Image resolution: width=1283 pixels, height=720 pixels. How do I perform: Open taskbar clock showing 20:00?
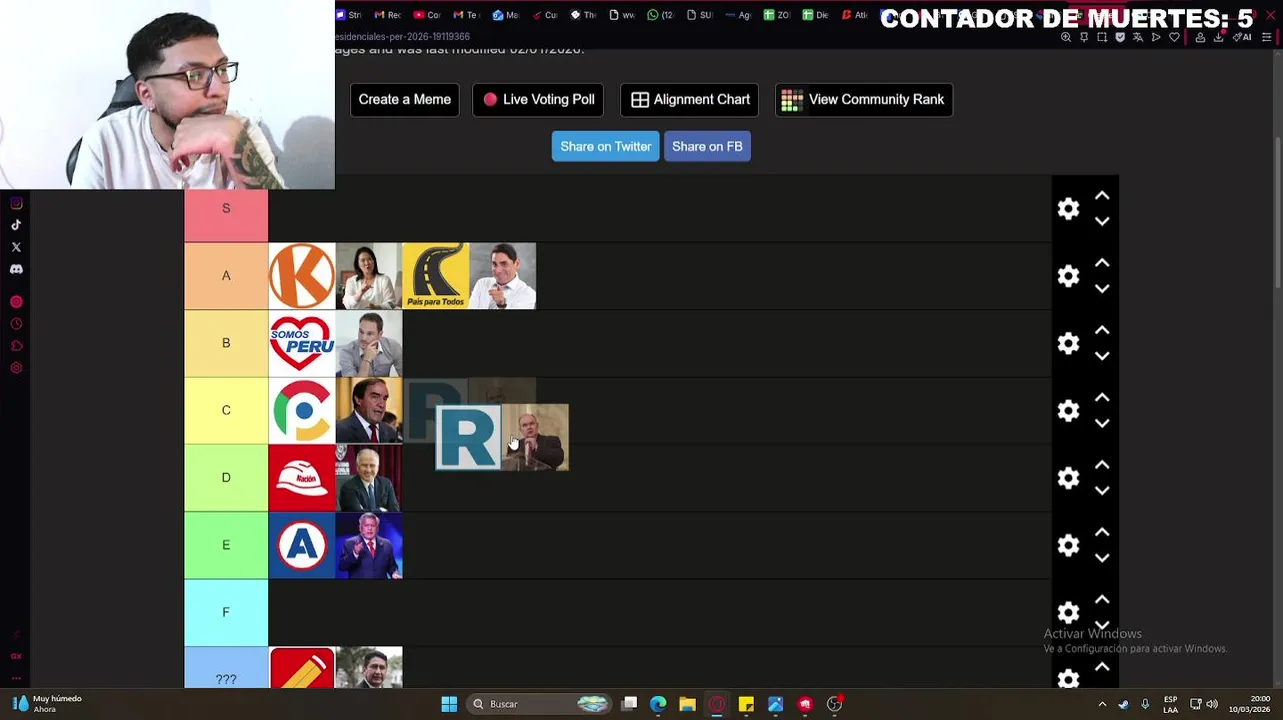click(x=1249, y=704)
